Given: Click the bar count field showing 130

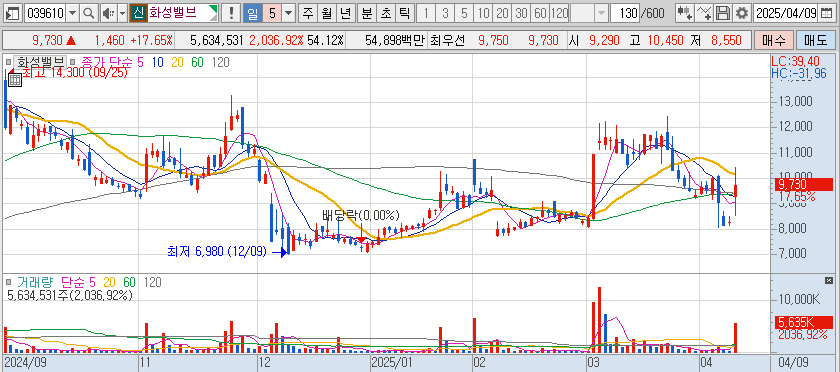Looking at the screenshot, I should click(x=626, y=13).
